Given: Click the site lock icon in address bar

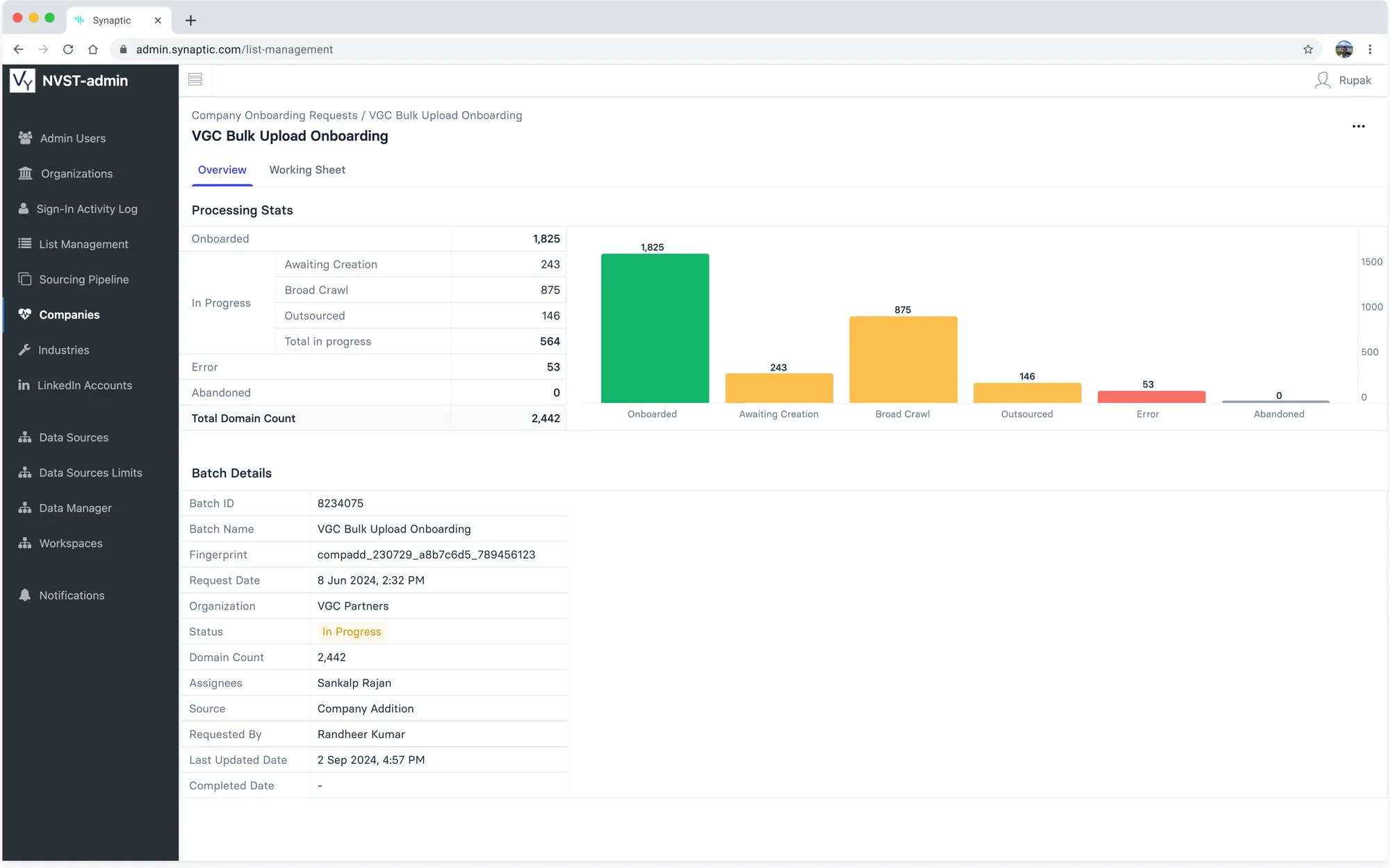Looking at the screenshot, I should click(x=124, y=49).
